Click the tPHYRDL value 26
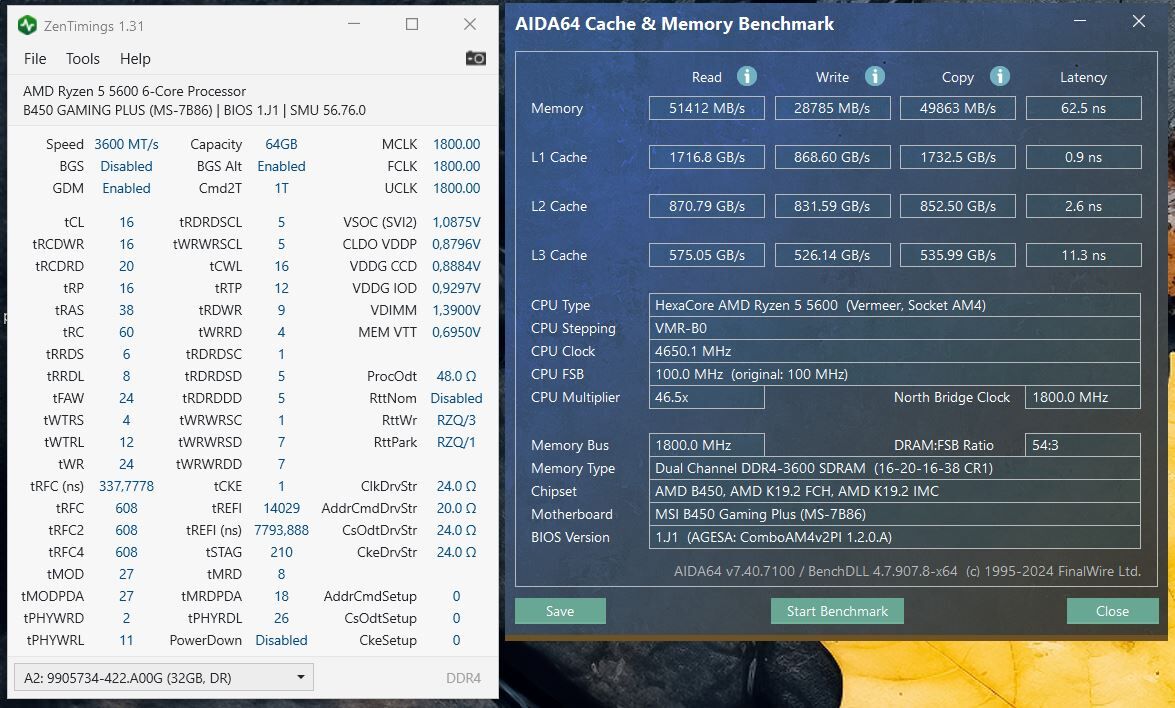1175x708 pixels. coord(281,618)
